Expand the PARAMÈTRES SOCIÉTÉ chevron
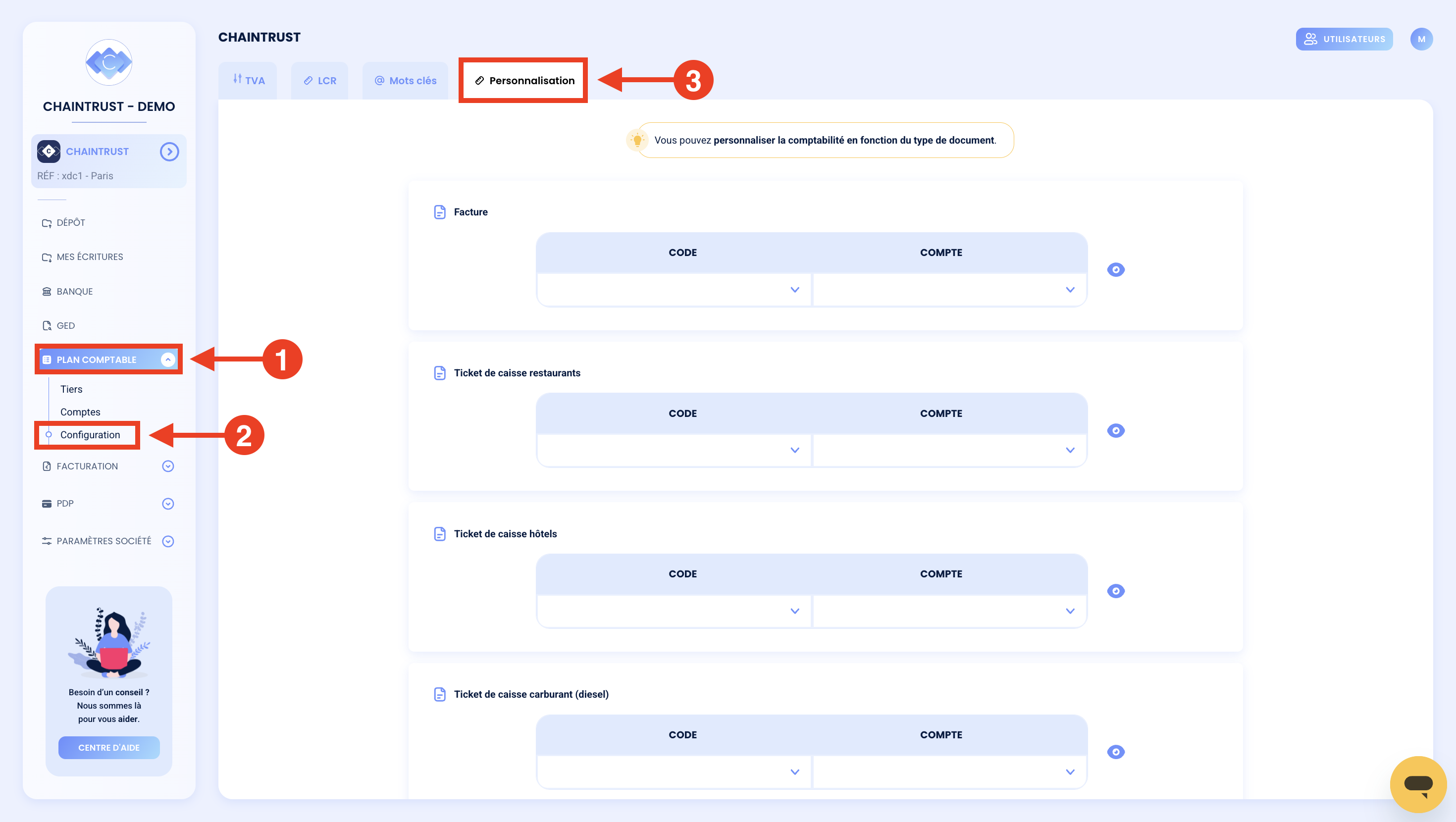This screenshot has width=1456, height=822. (x=168, y=541)
